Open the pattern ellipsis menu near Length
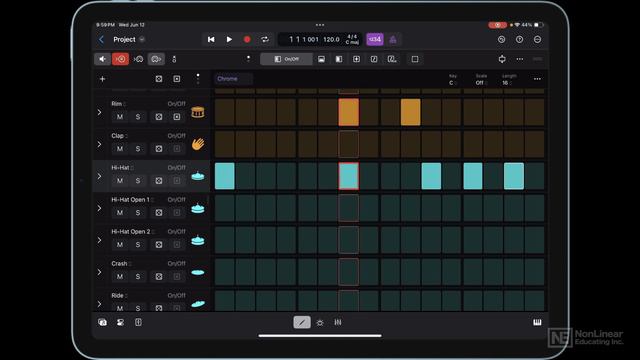 point(537,79)
